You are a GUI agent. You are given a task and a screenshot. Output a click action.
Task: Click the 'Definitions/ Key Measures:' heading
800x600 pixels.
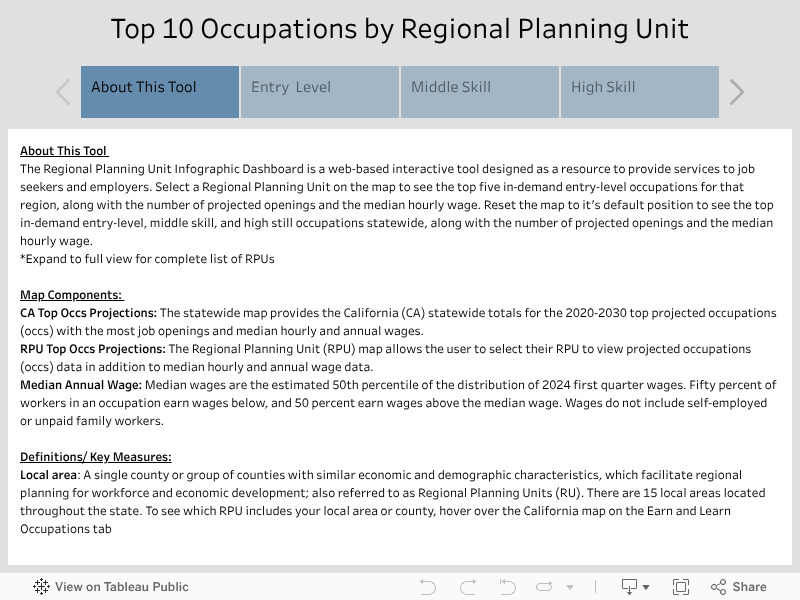point(95,457)
